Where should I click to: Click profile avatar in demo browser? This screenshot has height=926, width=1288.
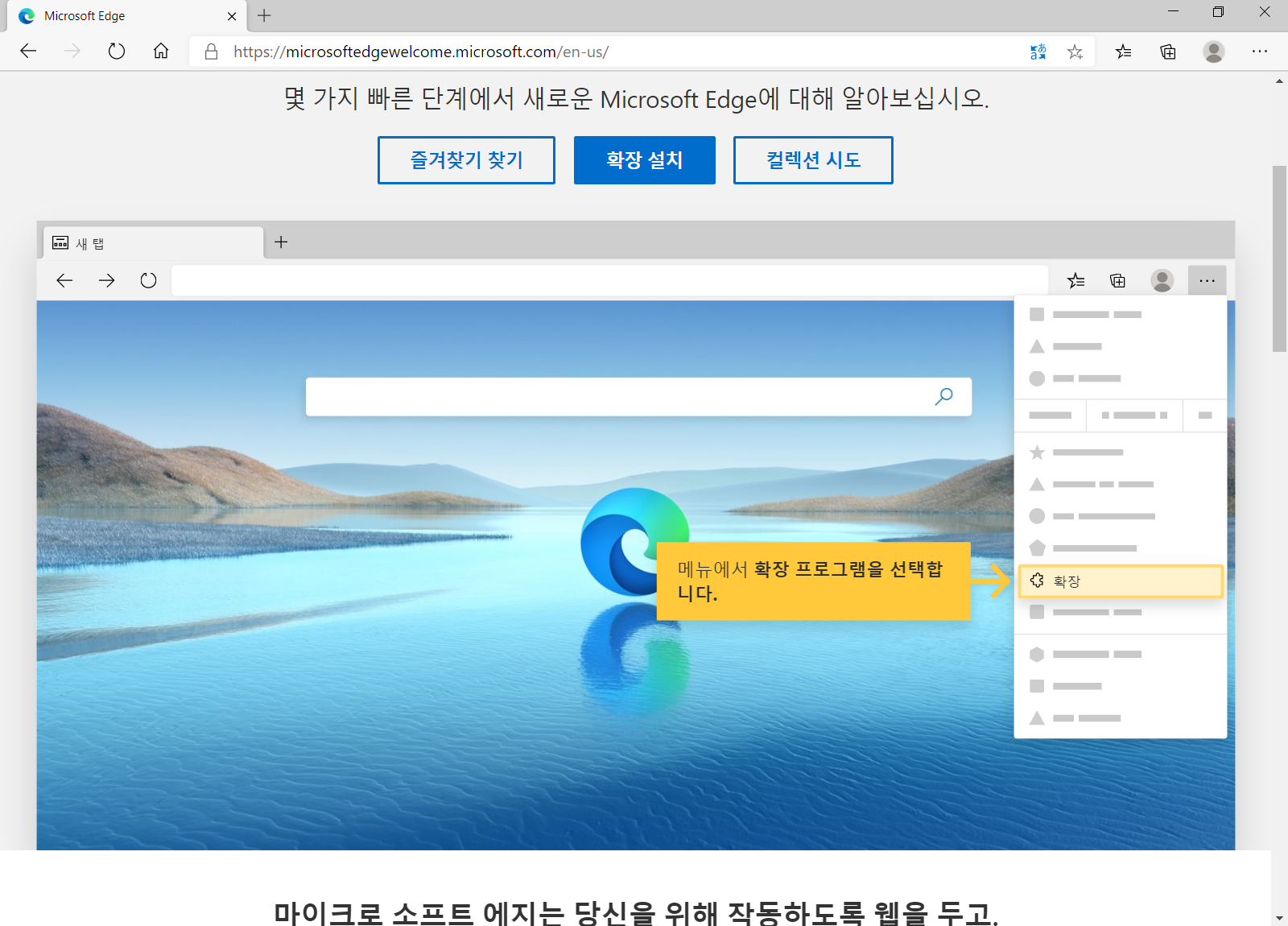point(1162,280)
